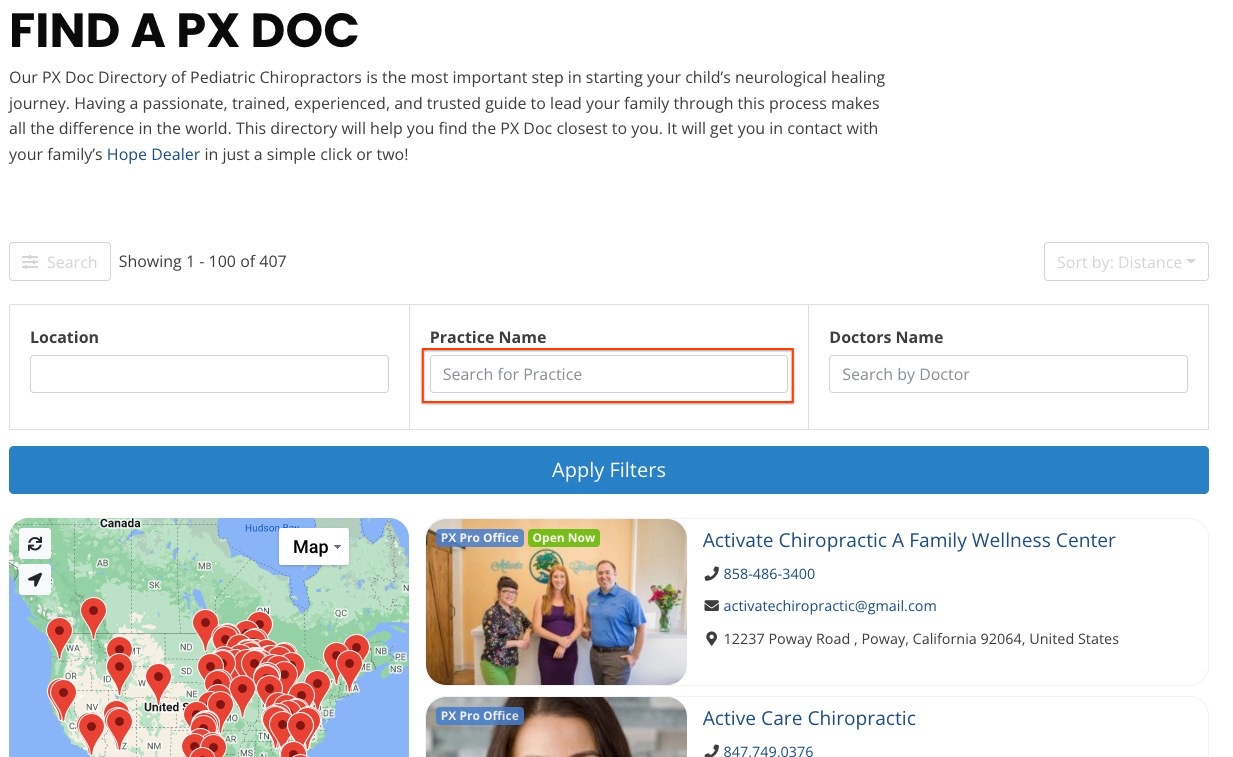The width and height of the screenshot is (1233, 757).
Task: Click the Activate Chiropractic office photo
Action: [x=556, y=602]
